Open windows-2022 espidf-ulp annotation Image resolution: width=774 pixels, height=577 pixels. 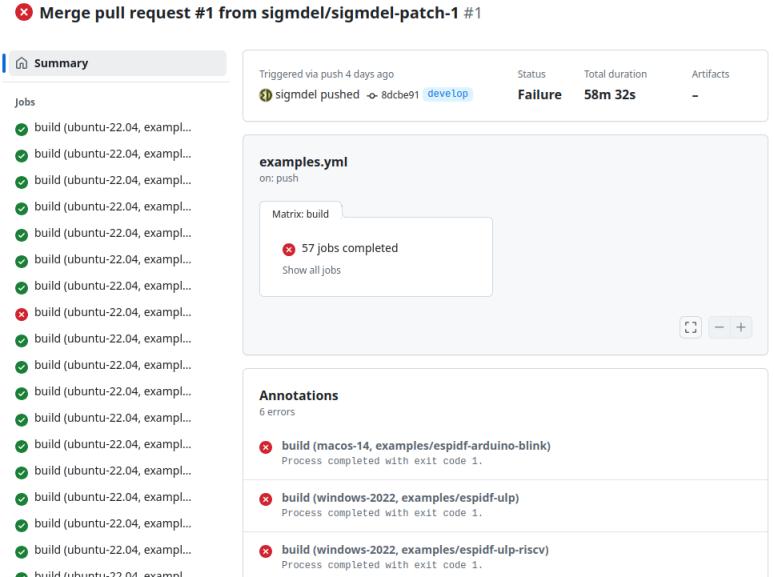pyautogui.click(x=400, y=497)
